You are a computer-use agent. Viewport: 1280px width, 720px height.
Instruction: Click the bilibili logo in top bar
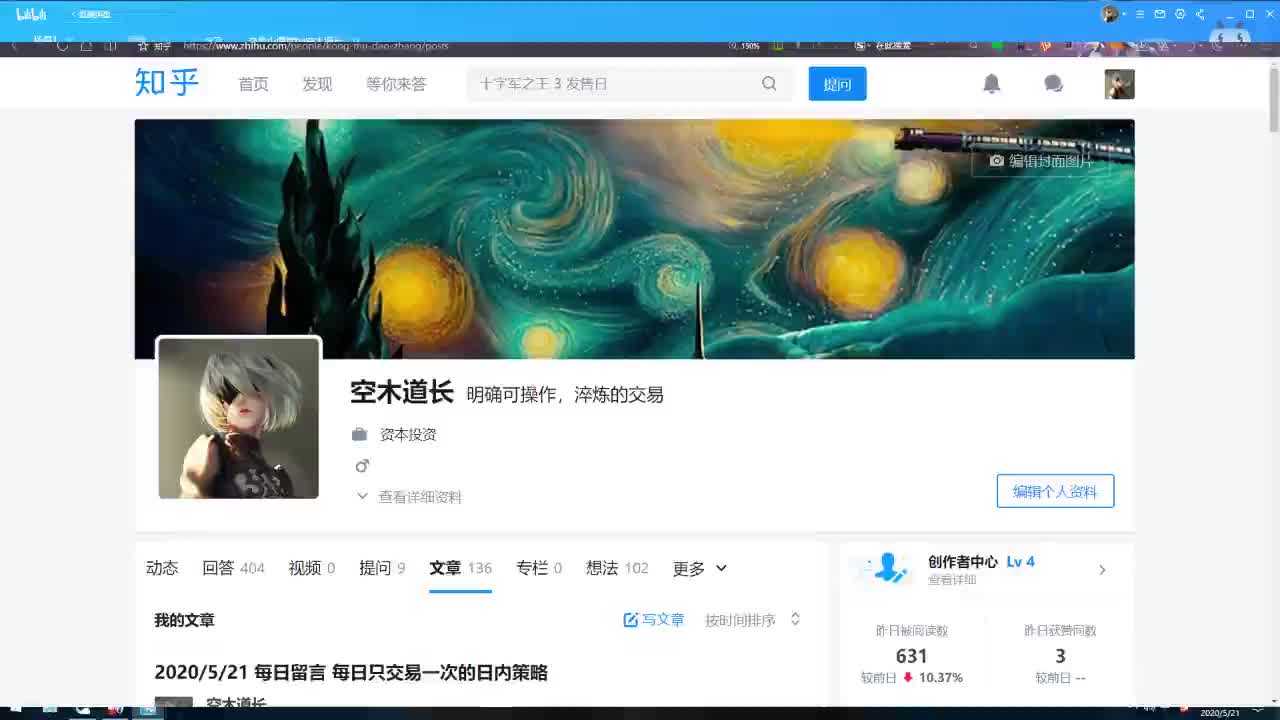click(x=31, y=14)
